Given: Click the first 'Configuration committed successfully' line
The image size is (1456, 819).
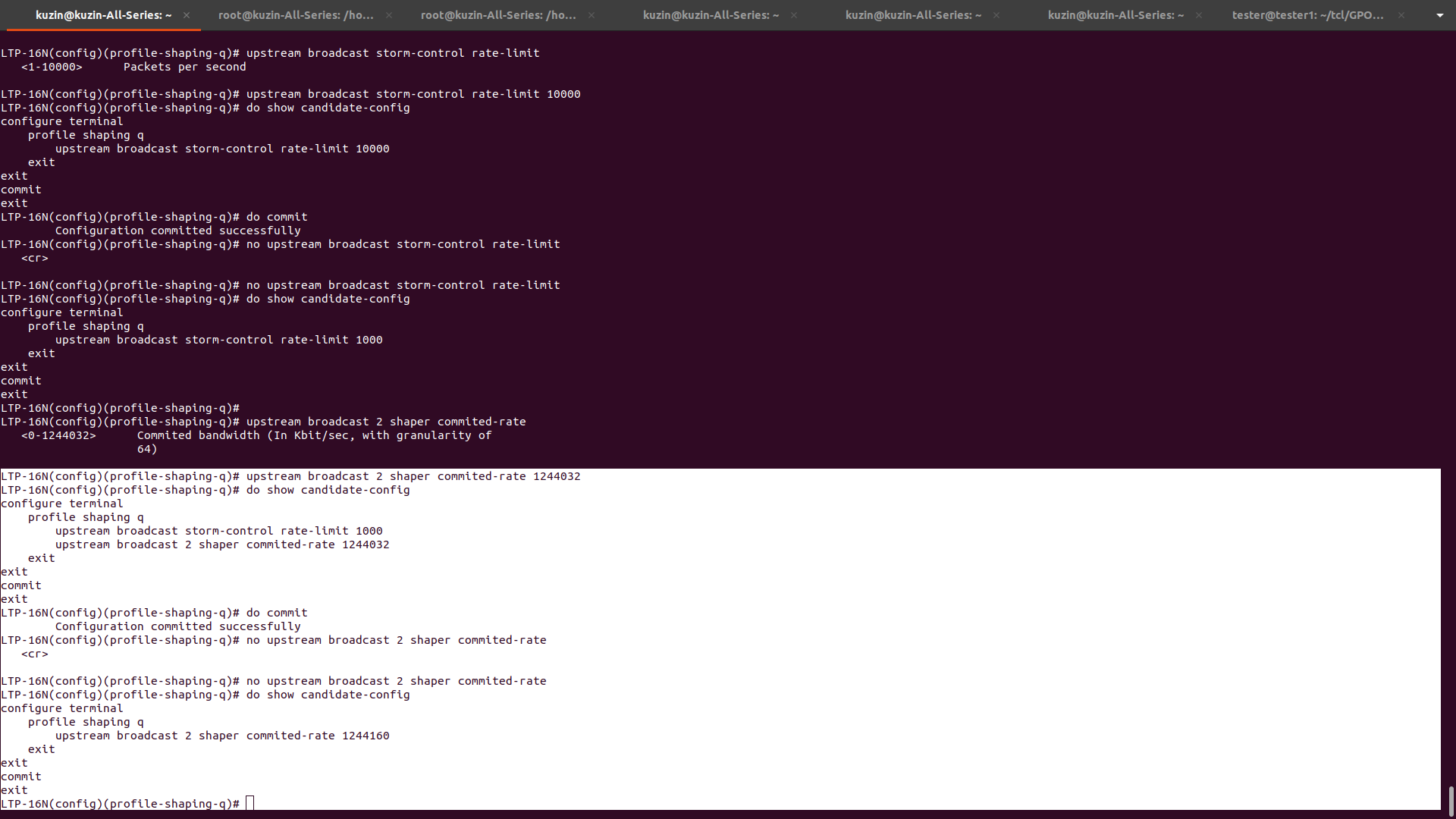Looking at the screenshot, I should [177, 231].
